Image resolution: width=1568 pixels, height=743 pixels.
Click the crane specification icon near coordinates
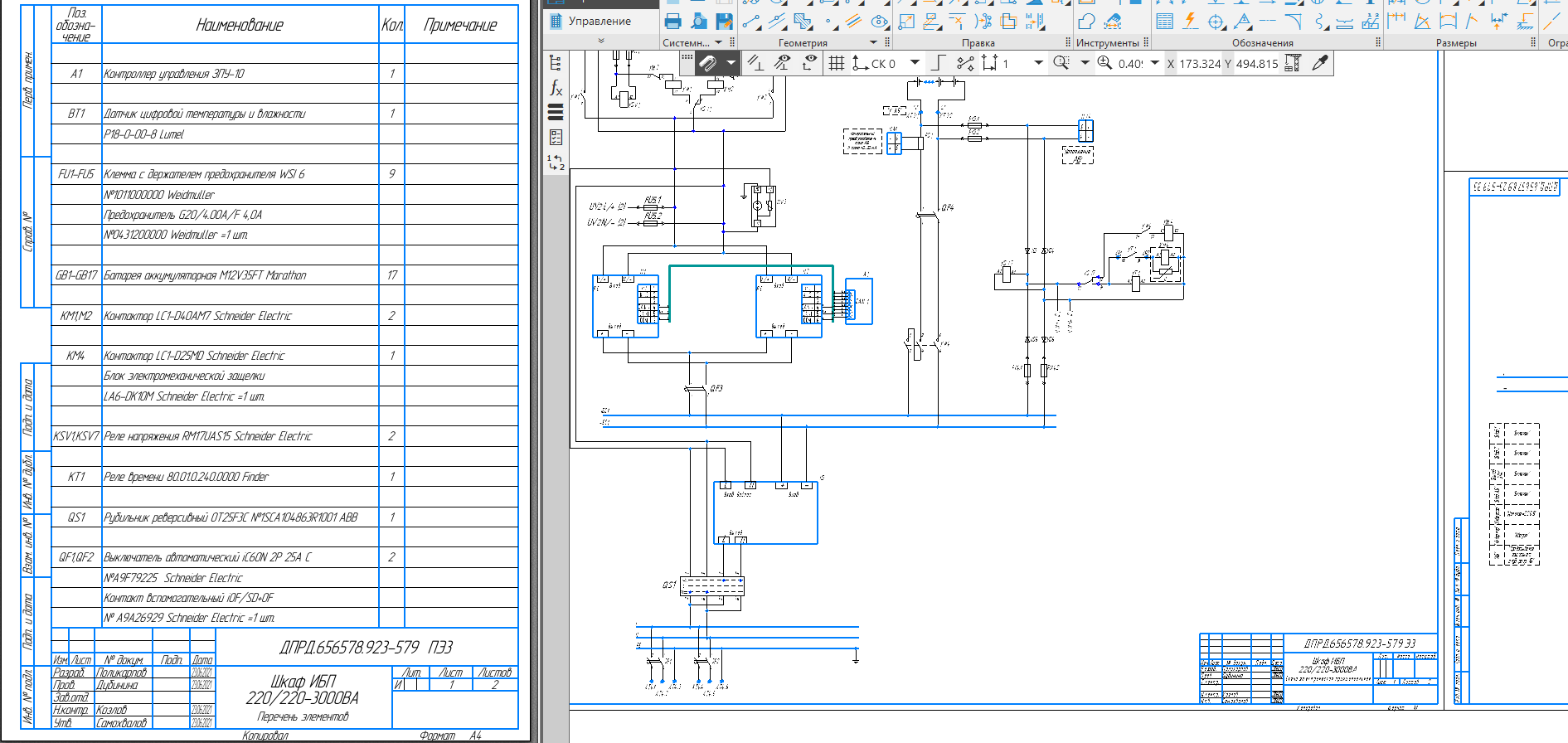tap(1293, 63)
